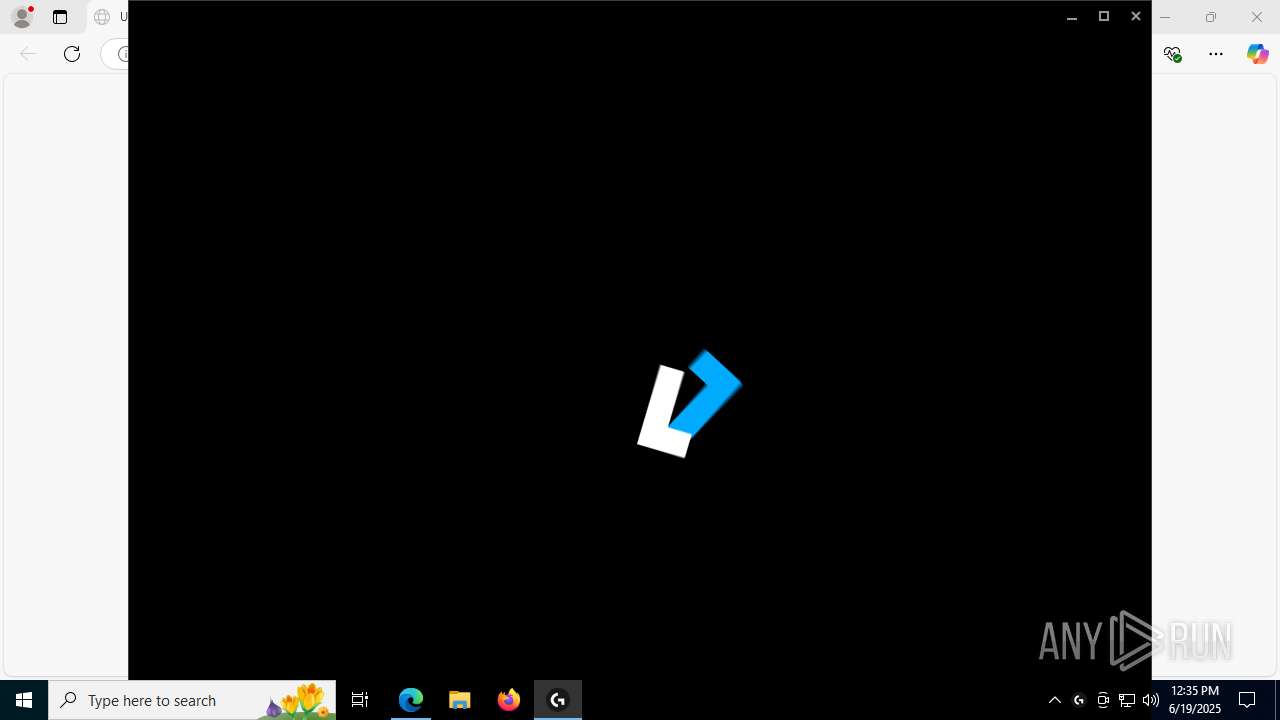This screenshot has height=720, width=1280.
Task: Open Browser essentials heart icon in Edge
Action: coord(1173,54)
